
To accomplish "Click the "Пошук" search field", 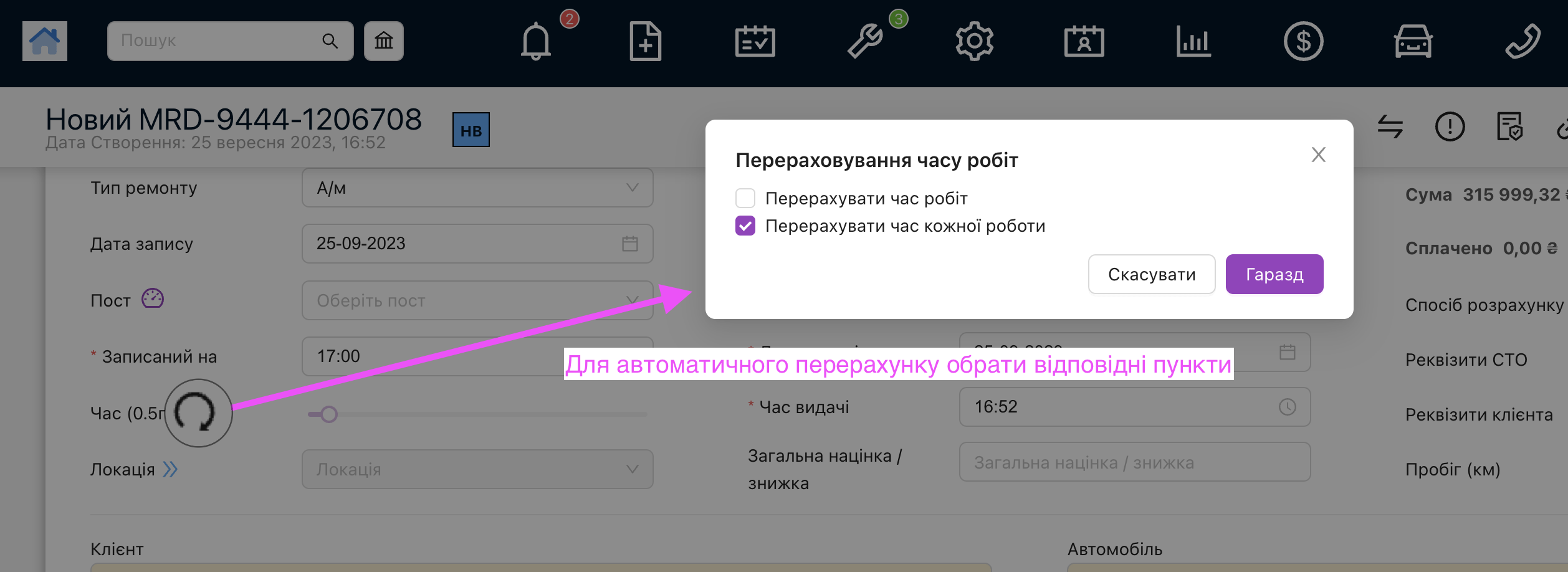I will pos(218,41).
